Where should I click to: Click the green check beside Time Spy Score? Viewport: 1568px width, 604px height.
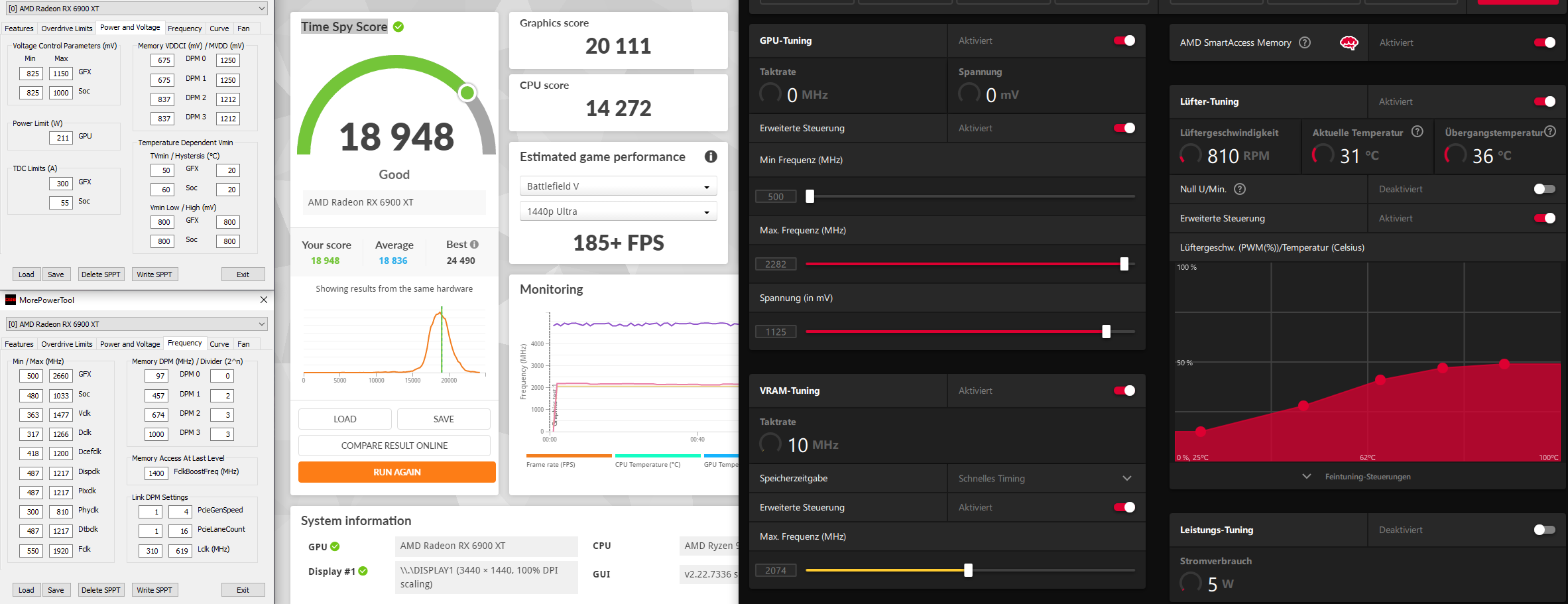click(398, 27)
